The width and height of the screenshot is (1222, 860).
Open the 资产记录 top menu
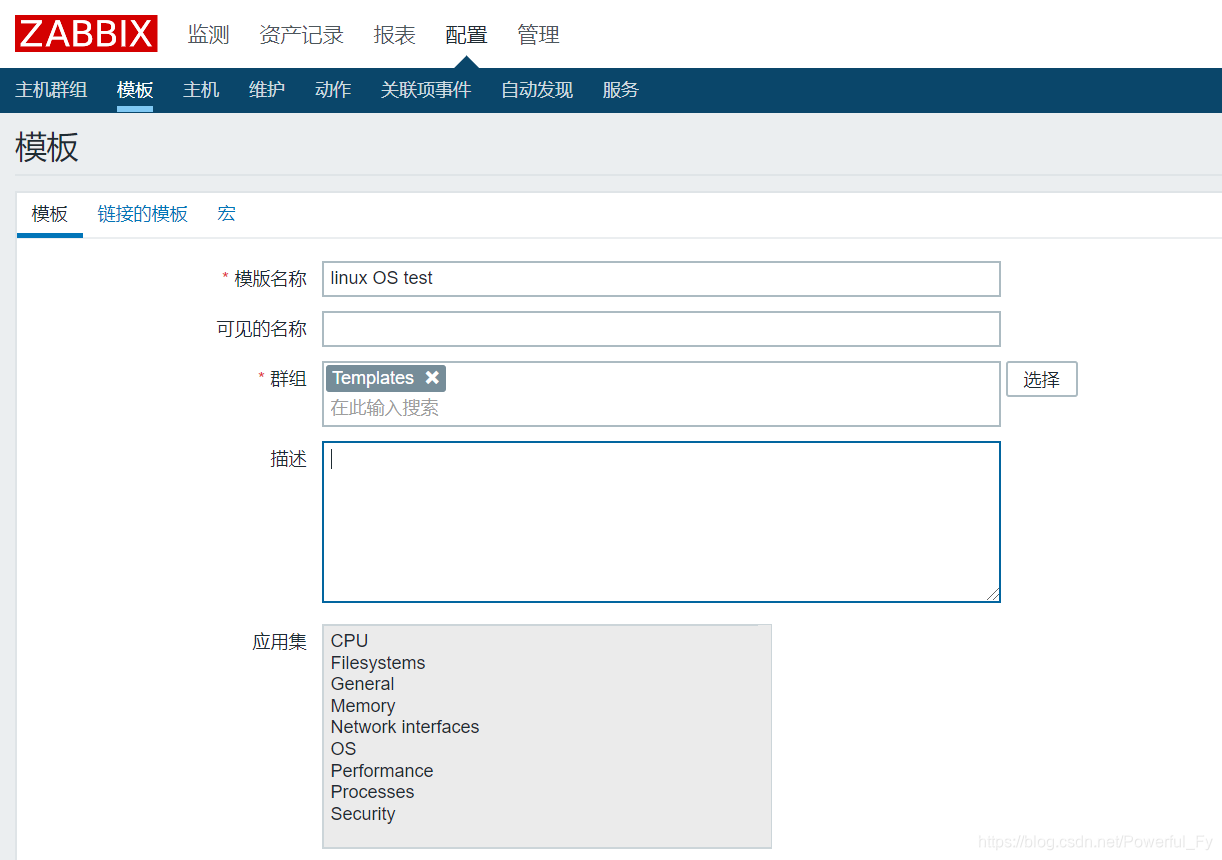coord(301,35)
